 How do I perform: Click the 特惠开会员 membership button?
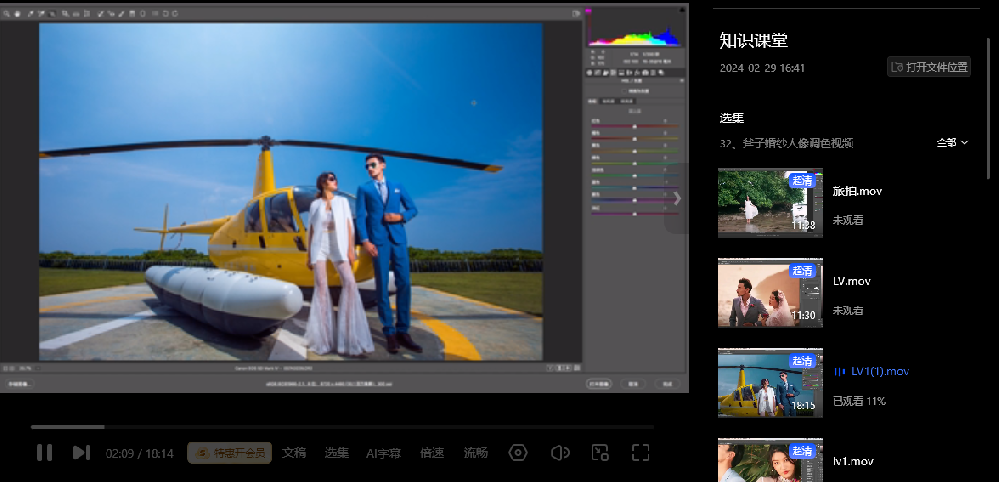229,453
